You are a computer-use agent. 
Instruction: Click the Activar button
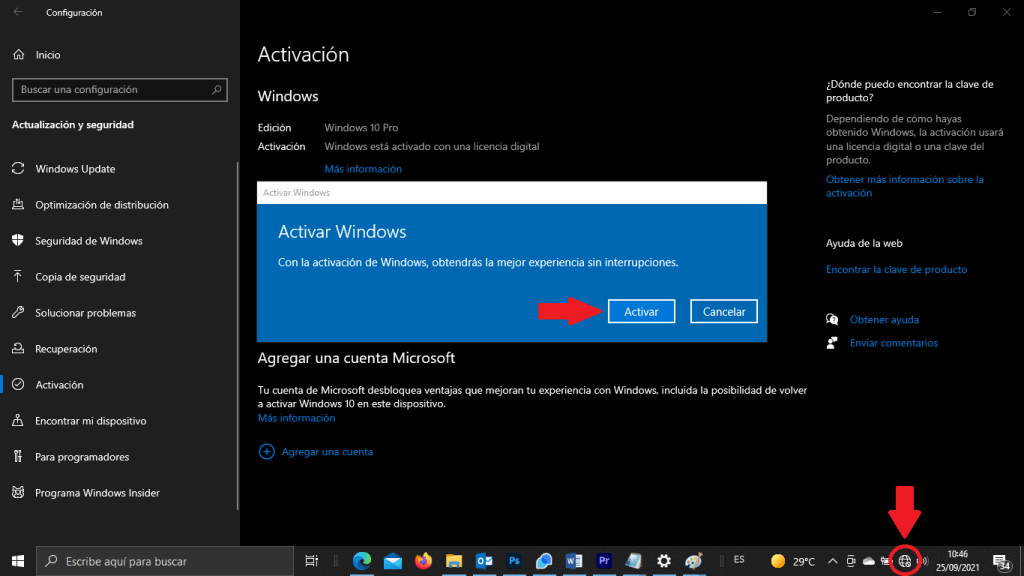click(x=641, y=312)
